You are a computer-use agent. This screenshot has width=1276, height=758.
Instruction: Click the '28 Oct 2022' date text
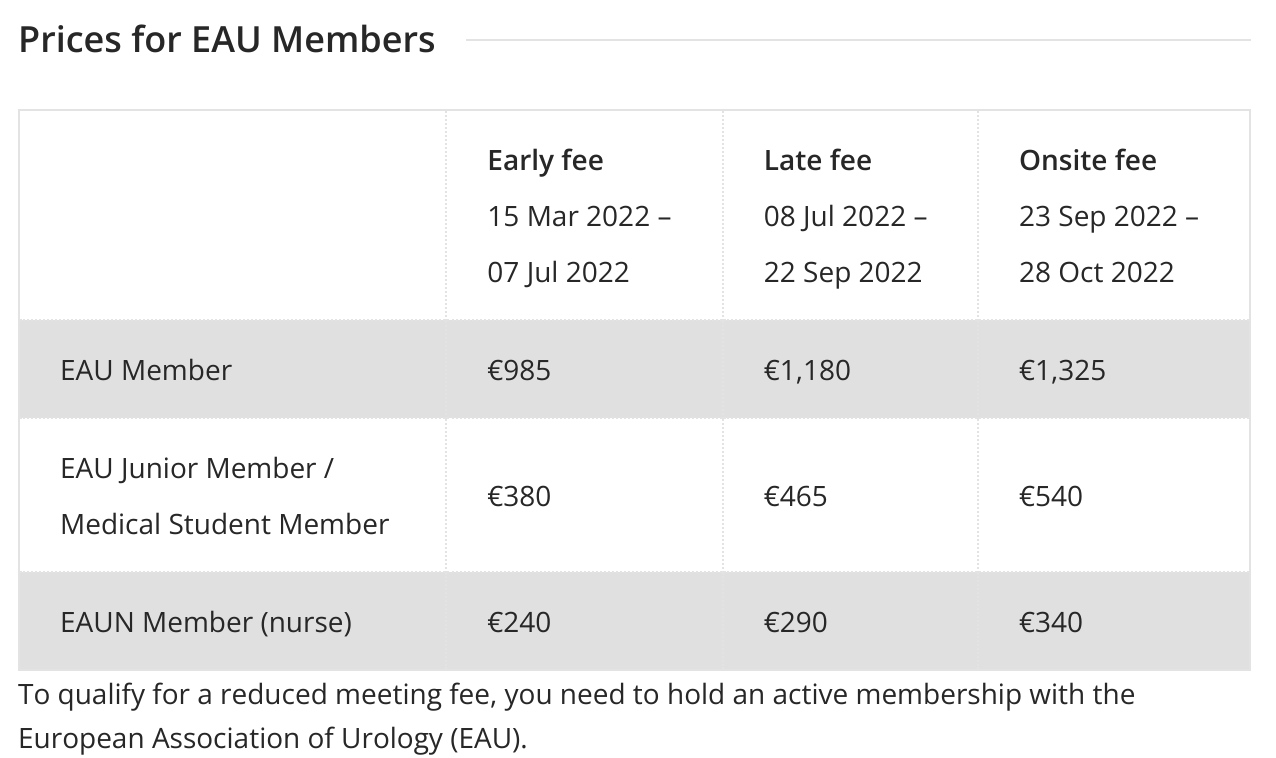[x=1097, y=272]
